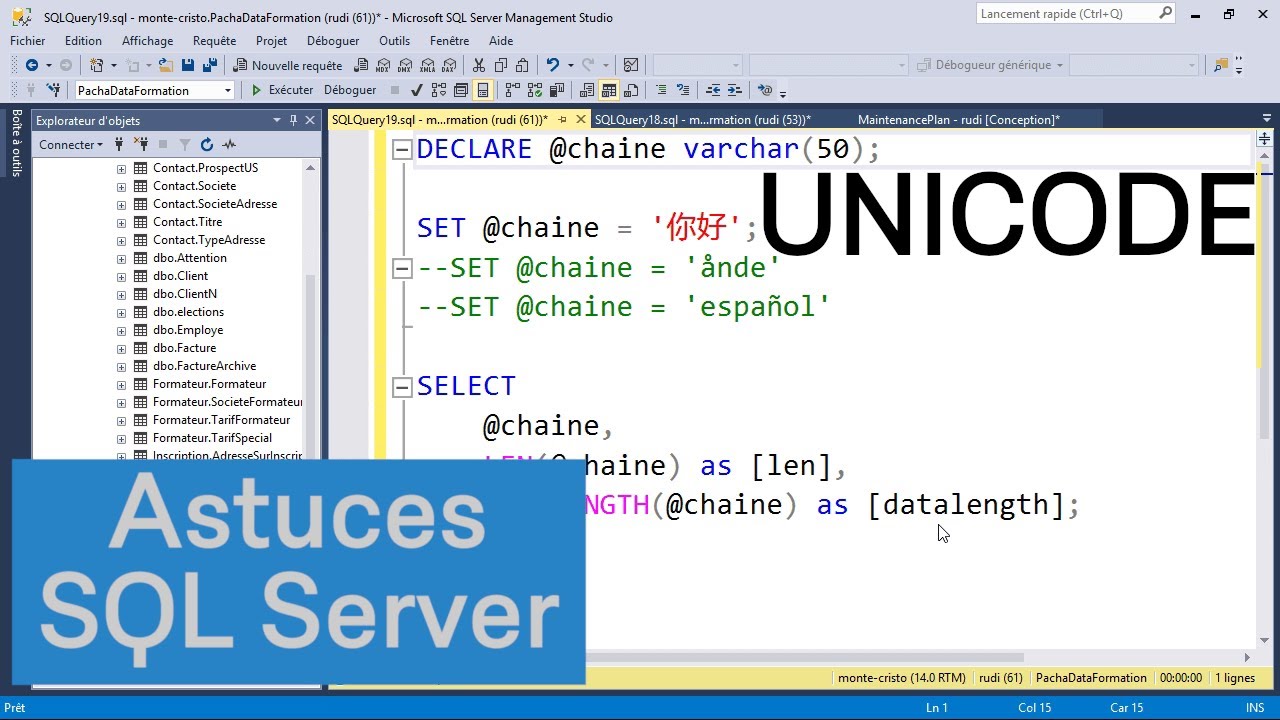Collapse the DECLARE statement outline region
The height and width of the screenshot is (720, 1280).
pos(402,150)
